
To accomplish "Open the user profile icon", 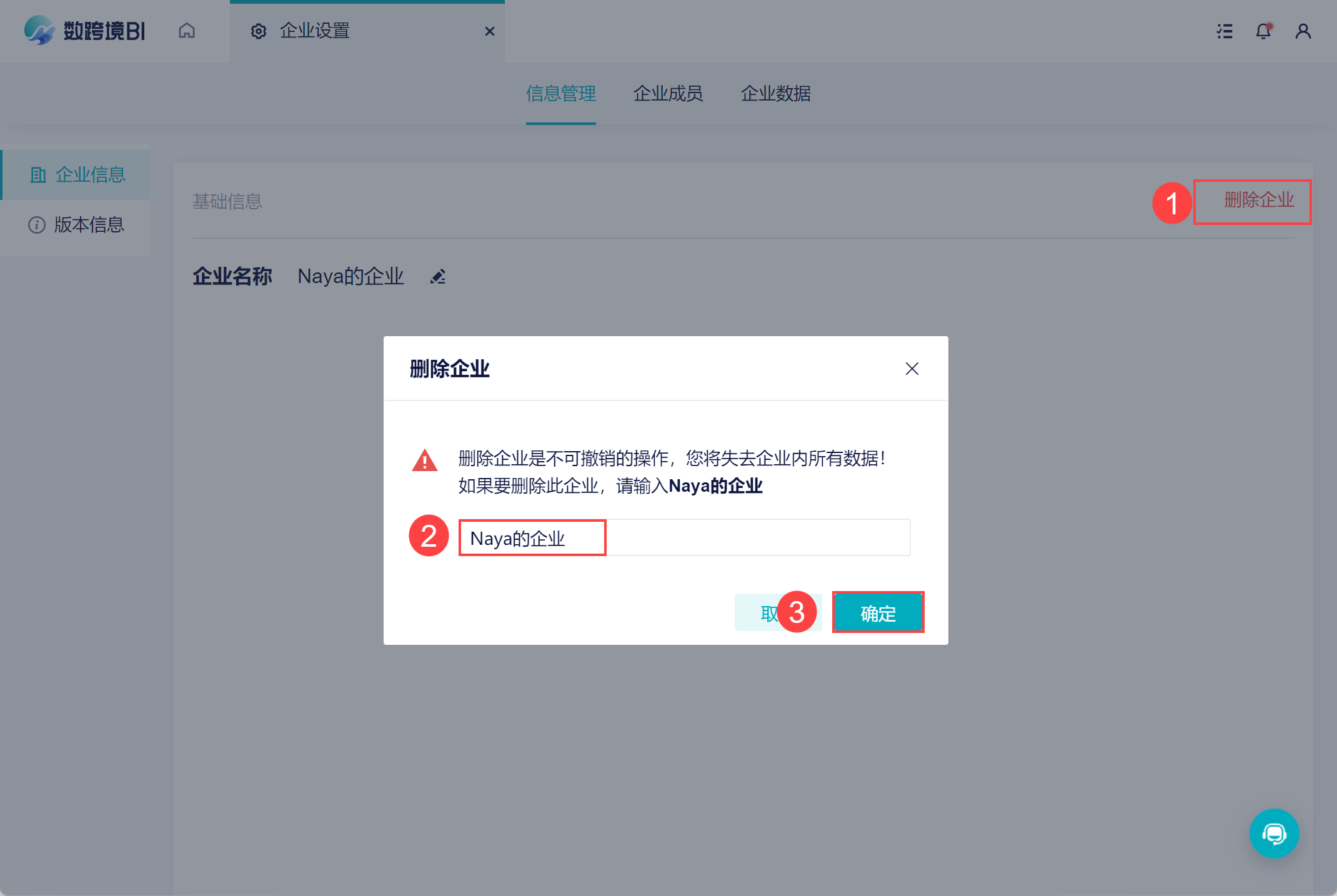I will pyautogui.click(x=1303, y=31).
